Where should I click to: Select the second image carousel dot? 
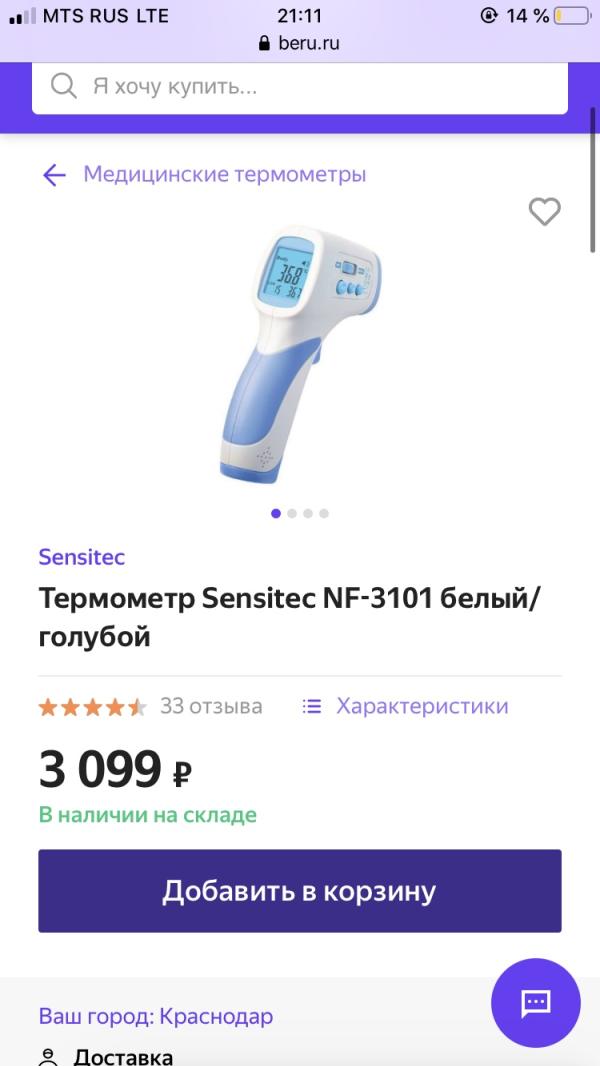point(292,513)
